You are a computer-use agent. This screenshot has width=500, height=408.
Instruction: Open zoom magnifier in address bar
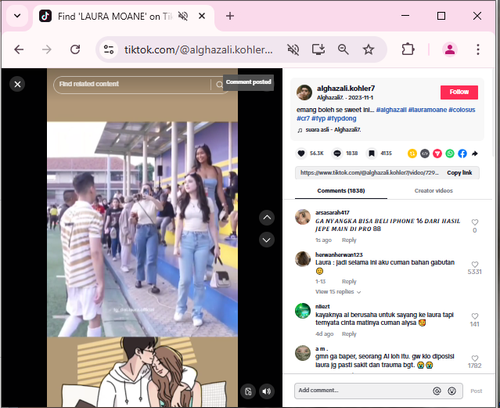point(343,50)
